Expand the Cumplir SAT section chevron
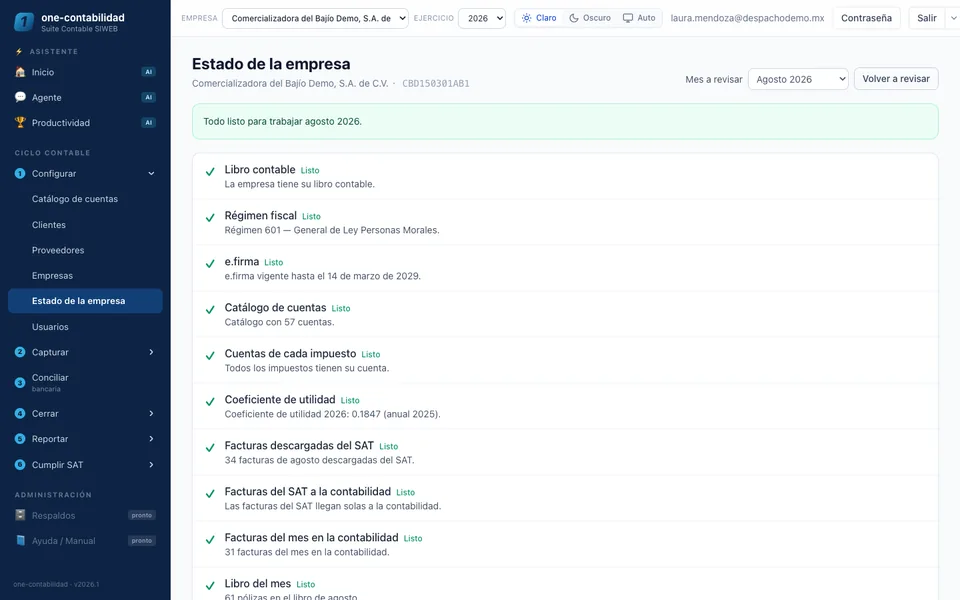 coord(151,465)
